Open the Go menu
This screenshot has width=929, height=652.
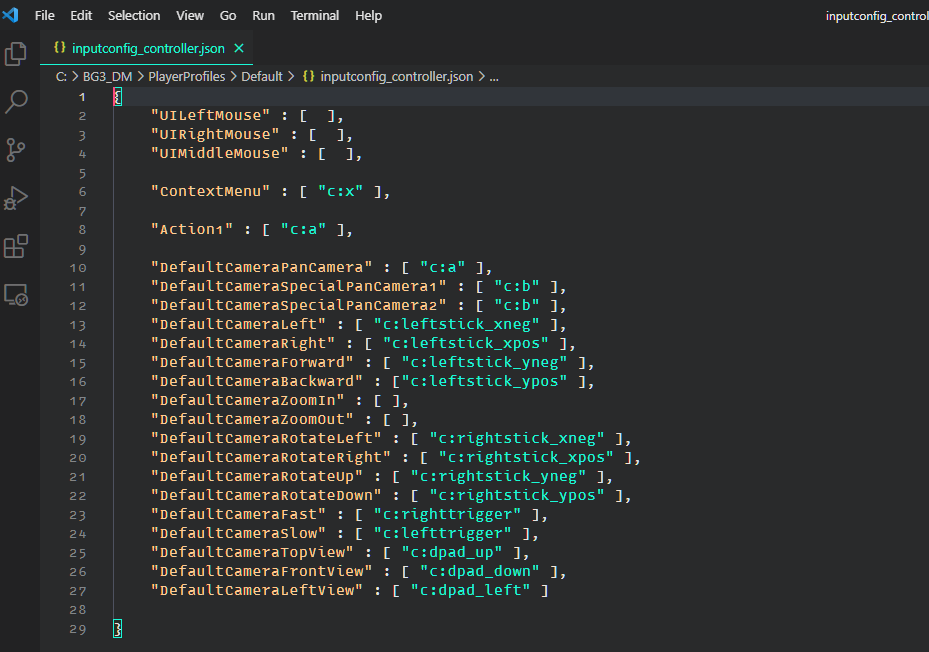(x=228, y=16)
